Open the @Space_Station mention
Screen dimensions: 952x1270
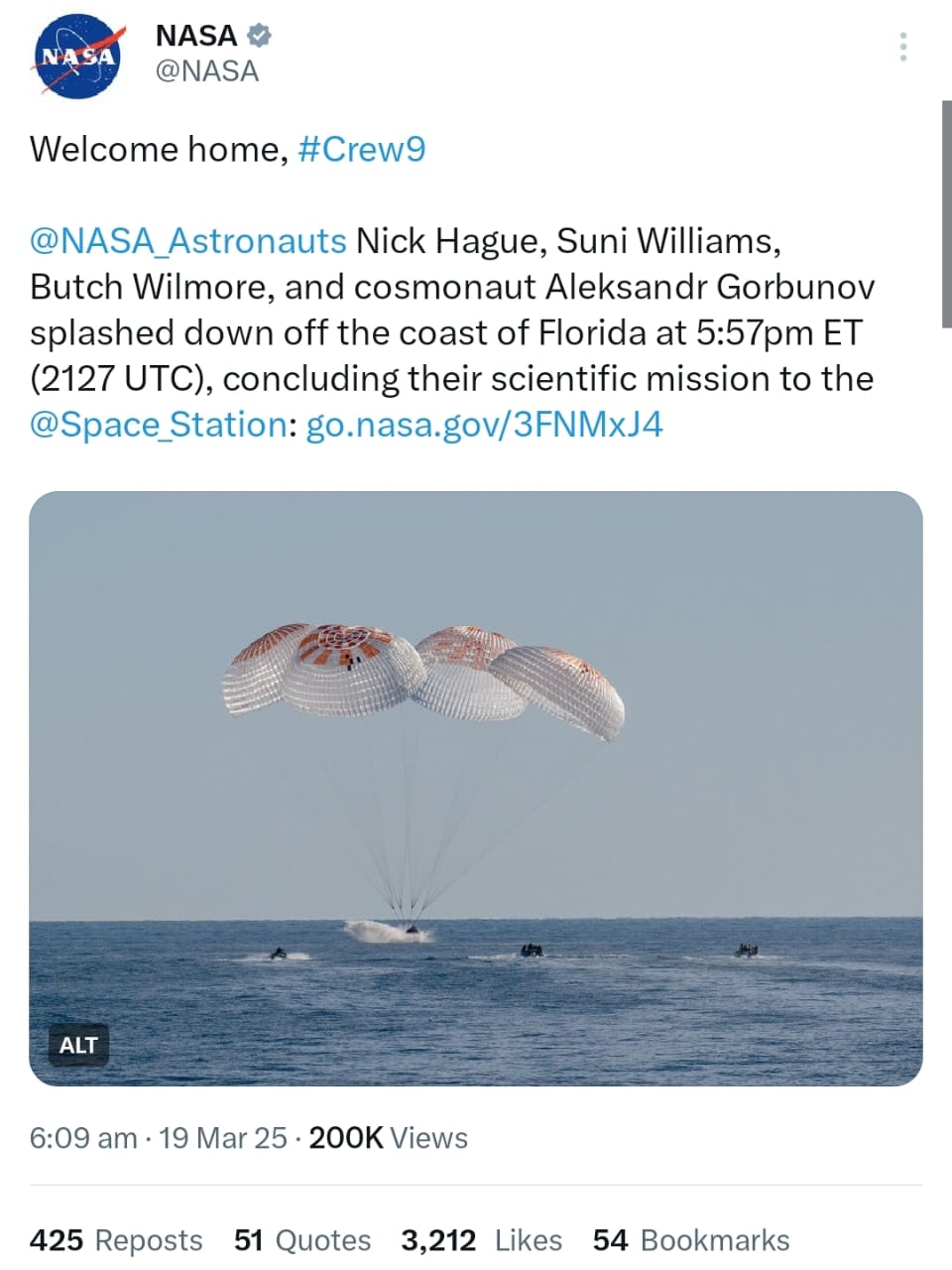click(x=159, y=425)
